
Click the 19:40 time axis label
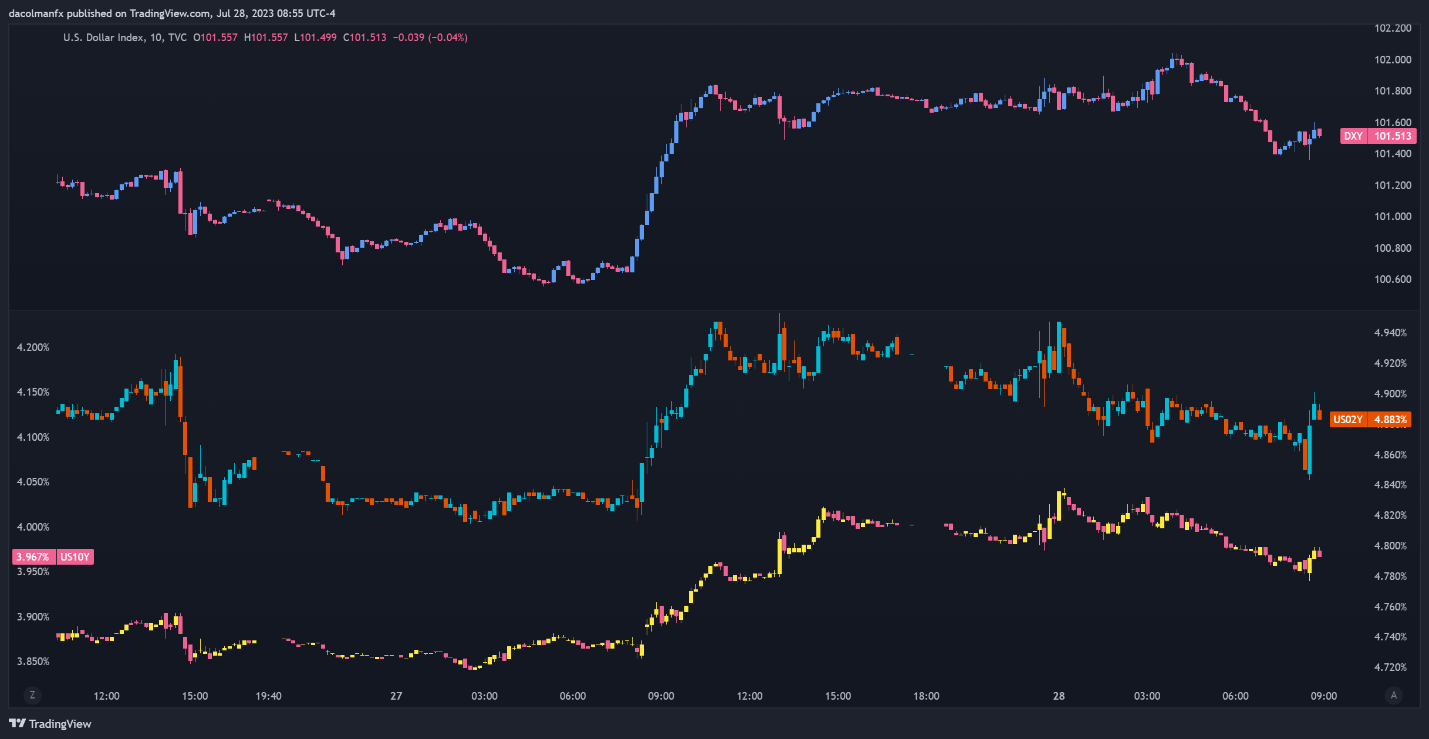tap(268, 696)
